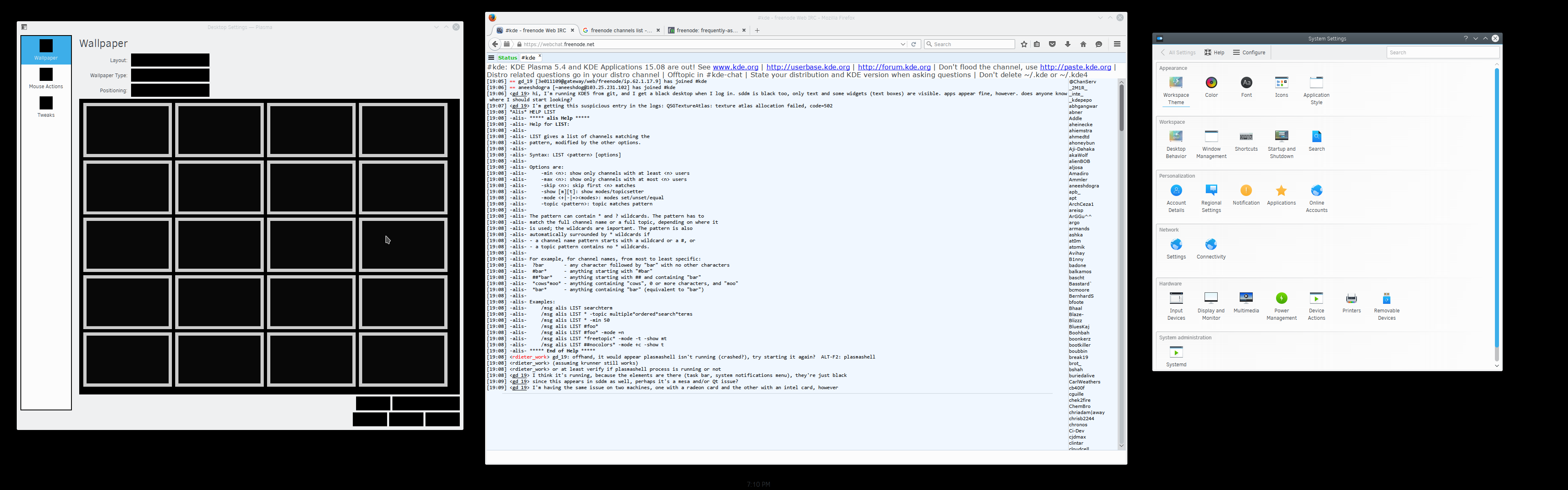Open the Layout combo box in Desktop Settings

coord(170,60)
